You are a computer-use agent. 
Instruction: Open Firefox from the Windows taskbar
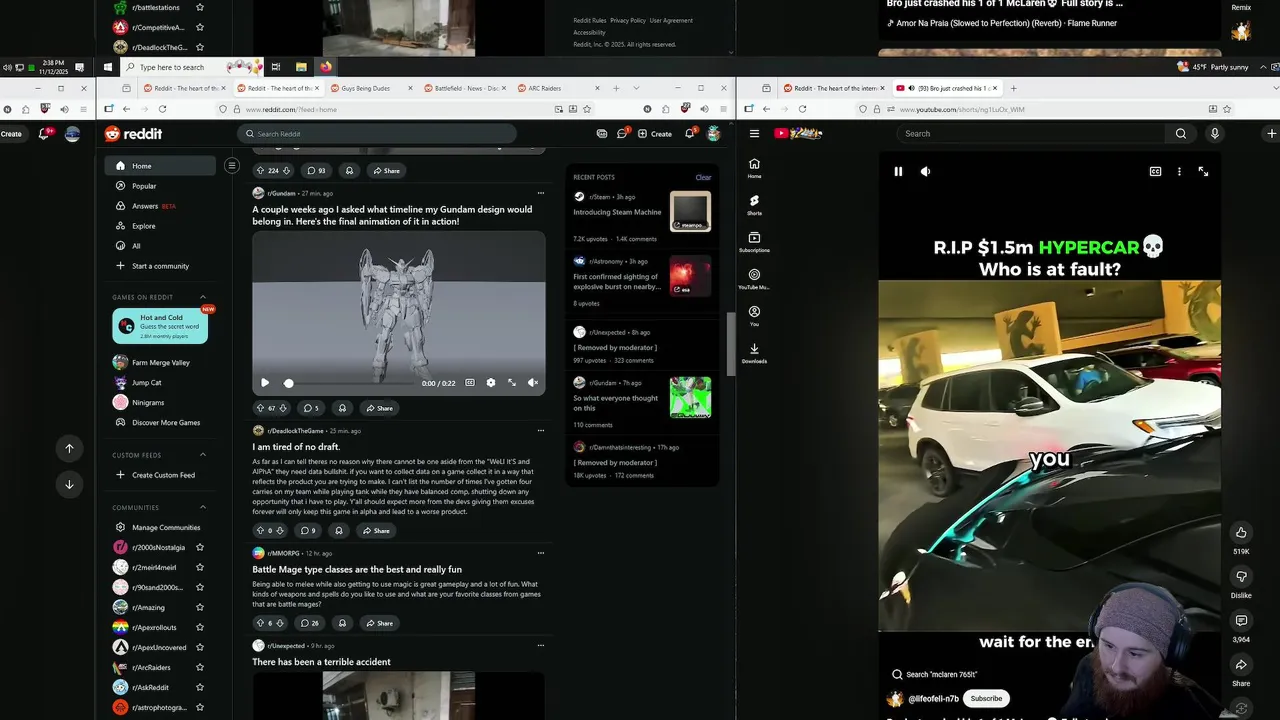tap(326, 67)
